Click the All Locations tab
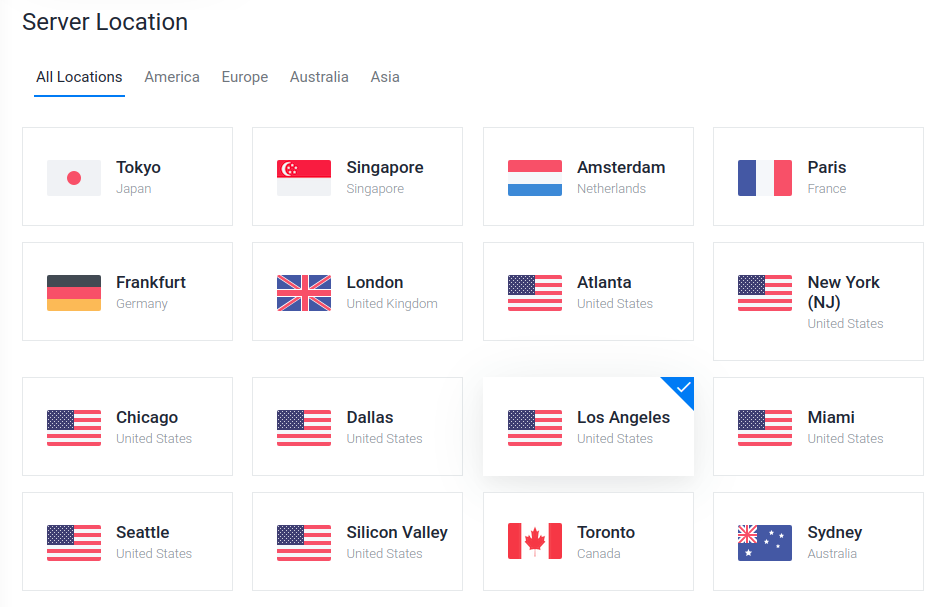The height and width of the screenshot is (607, 939). [79, 77]
